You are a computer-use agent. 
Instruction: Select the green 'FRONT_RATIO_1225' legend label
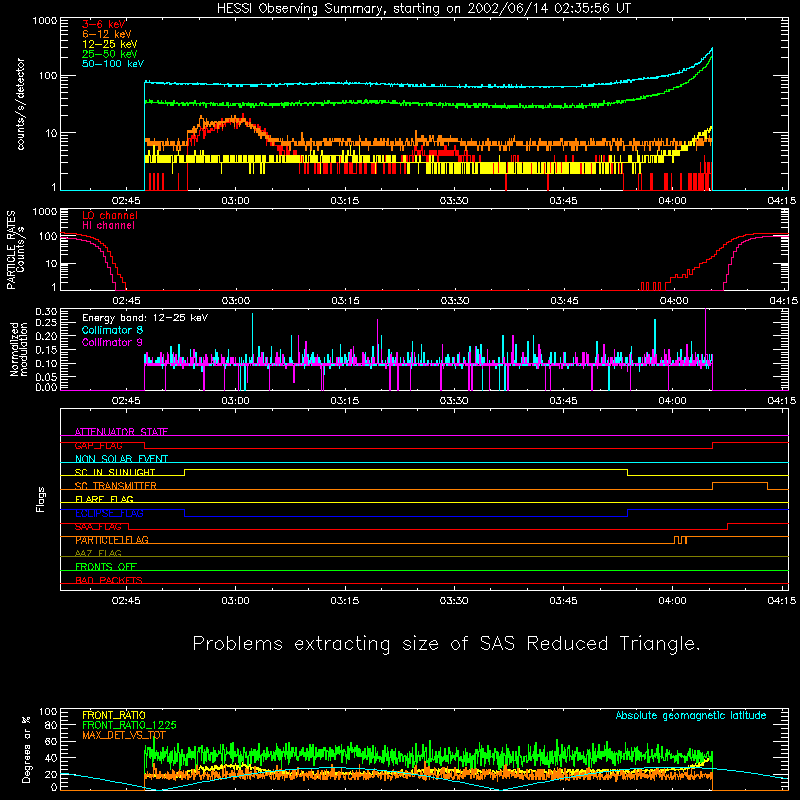coord(129,725)
